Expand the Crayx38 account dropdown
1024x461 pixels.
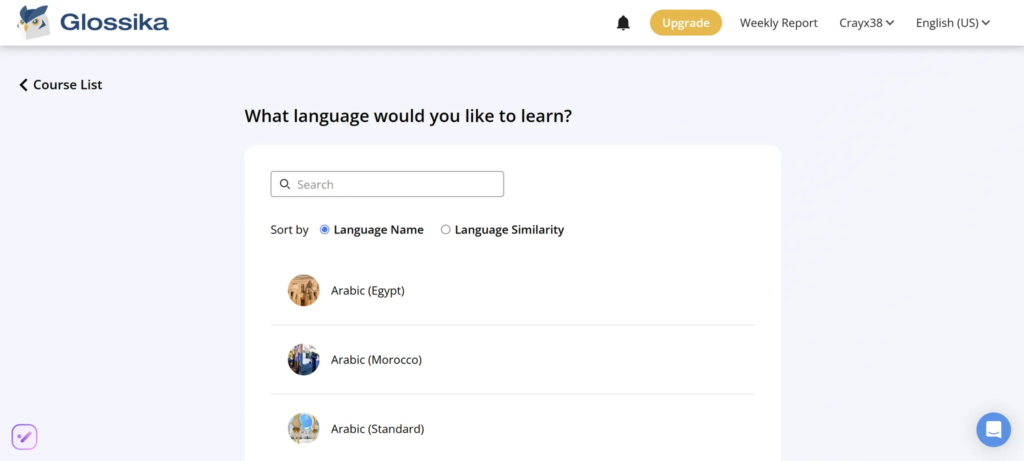pos(867,23)
